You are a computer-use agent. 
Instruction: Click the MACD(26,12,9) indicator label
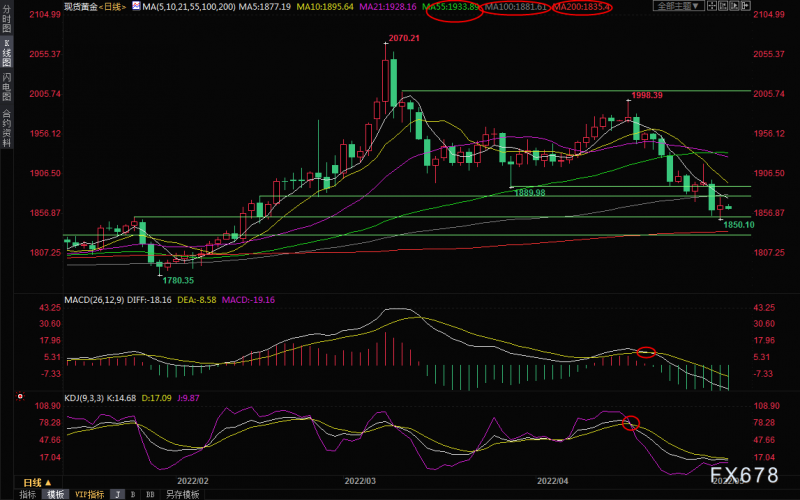[x=94, y=299]
